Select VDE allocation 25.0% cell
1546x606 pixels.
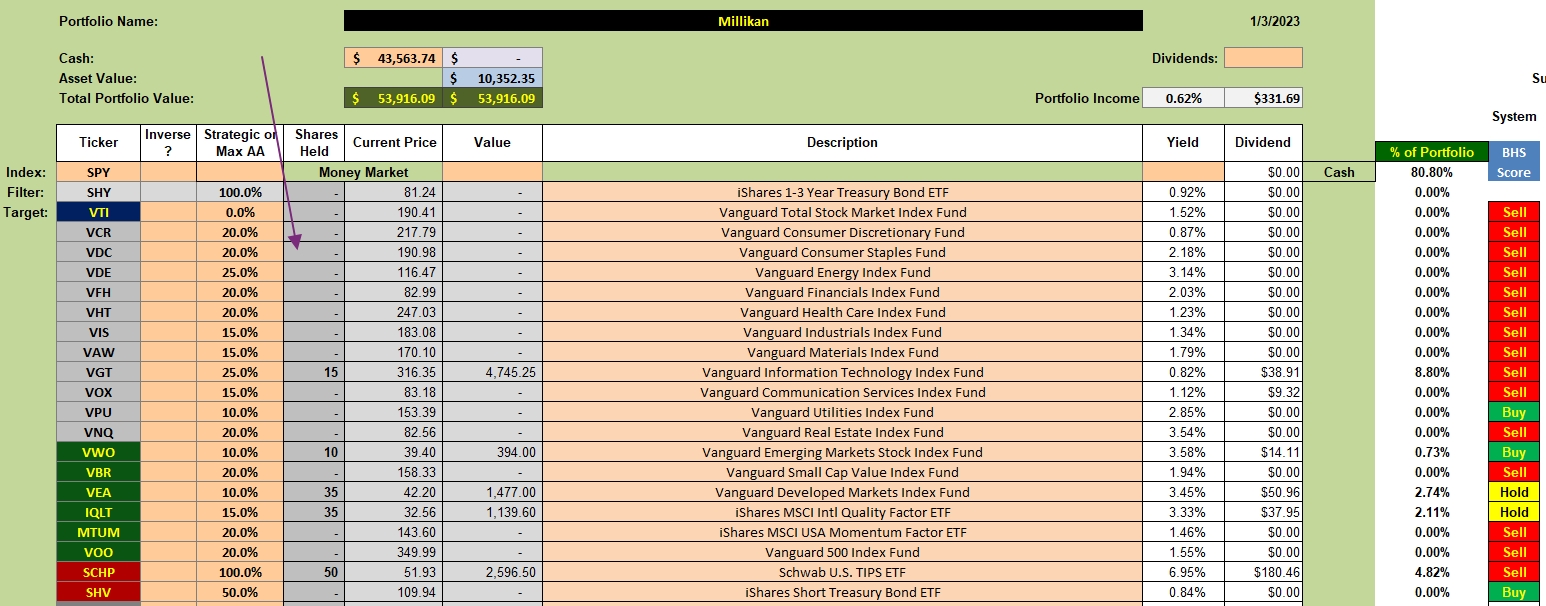240,272
